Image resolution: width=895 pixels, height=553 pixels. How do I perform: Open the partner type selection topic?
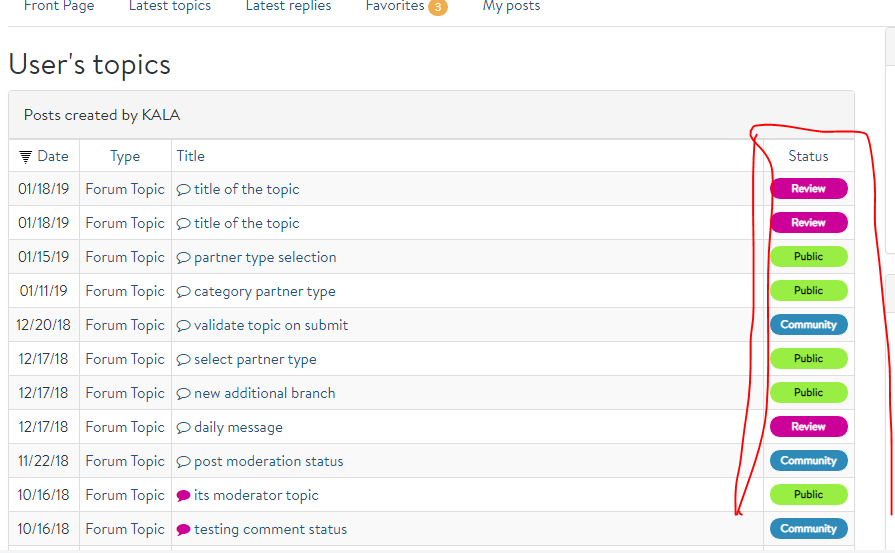coord(265,257)
